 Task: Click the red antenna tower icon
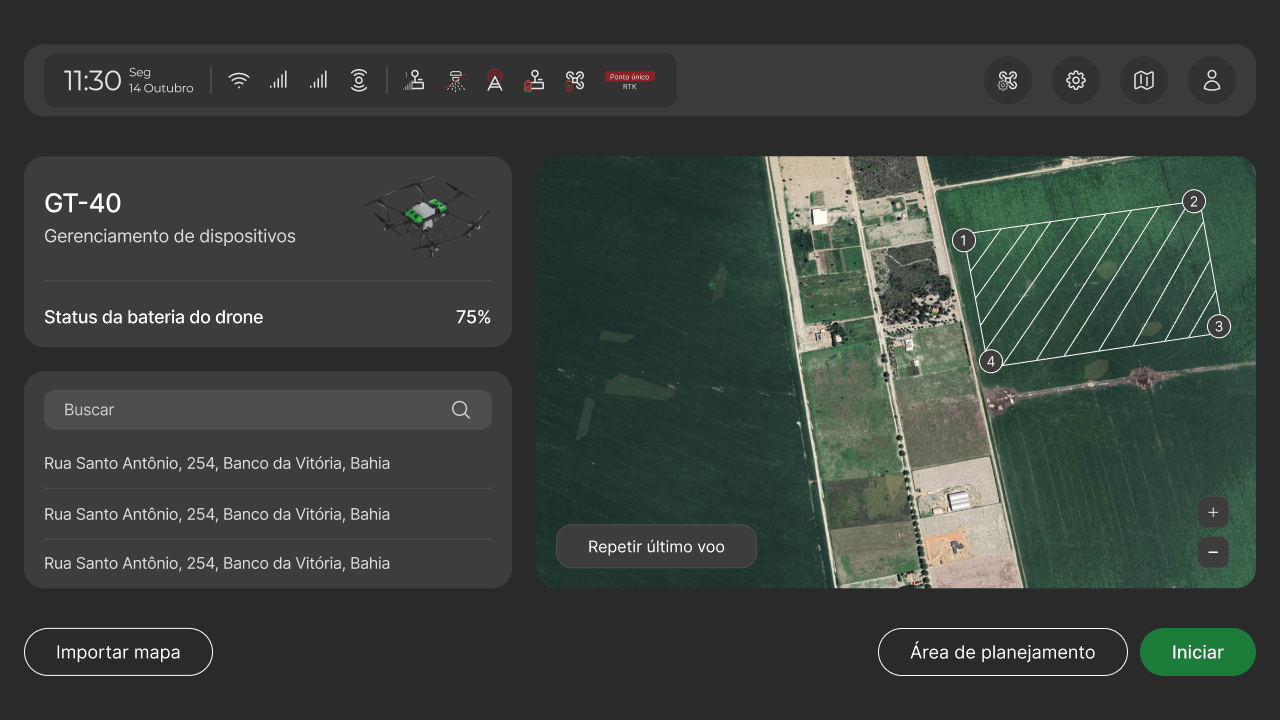point(494,80)
